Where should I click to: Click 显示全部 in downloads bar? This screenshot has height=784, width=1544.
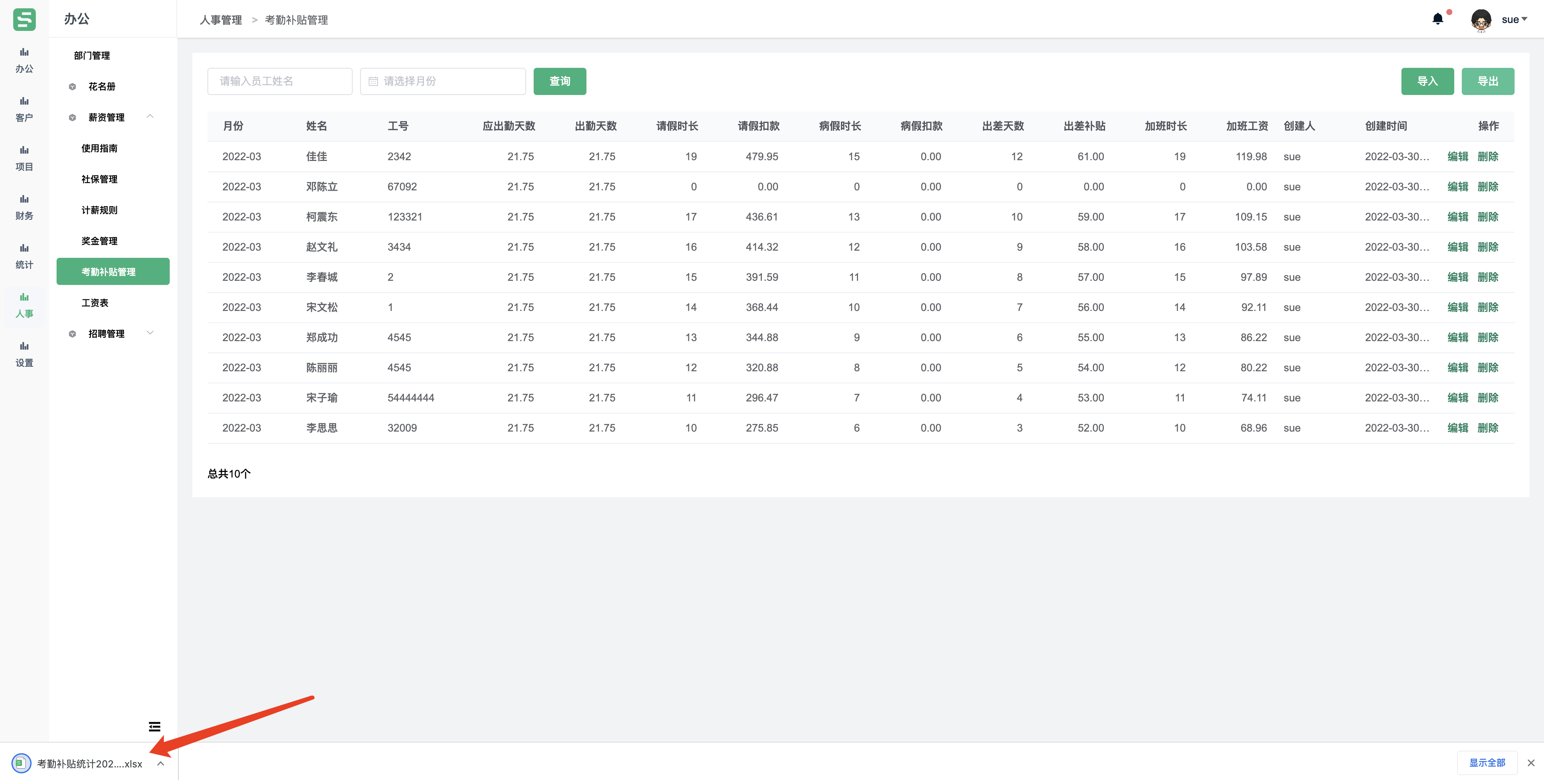pyautogui.click(x=1486, y=763)
